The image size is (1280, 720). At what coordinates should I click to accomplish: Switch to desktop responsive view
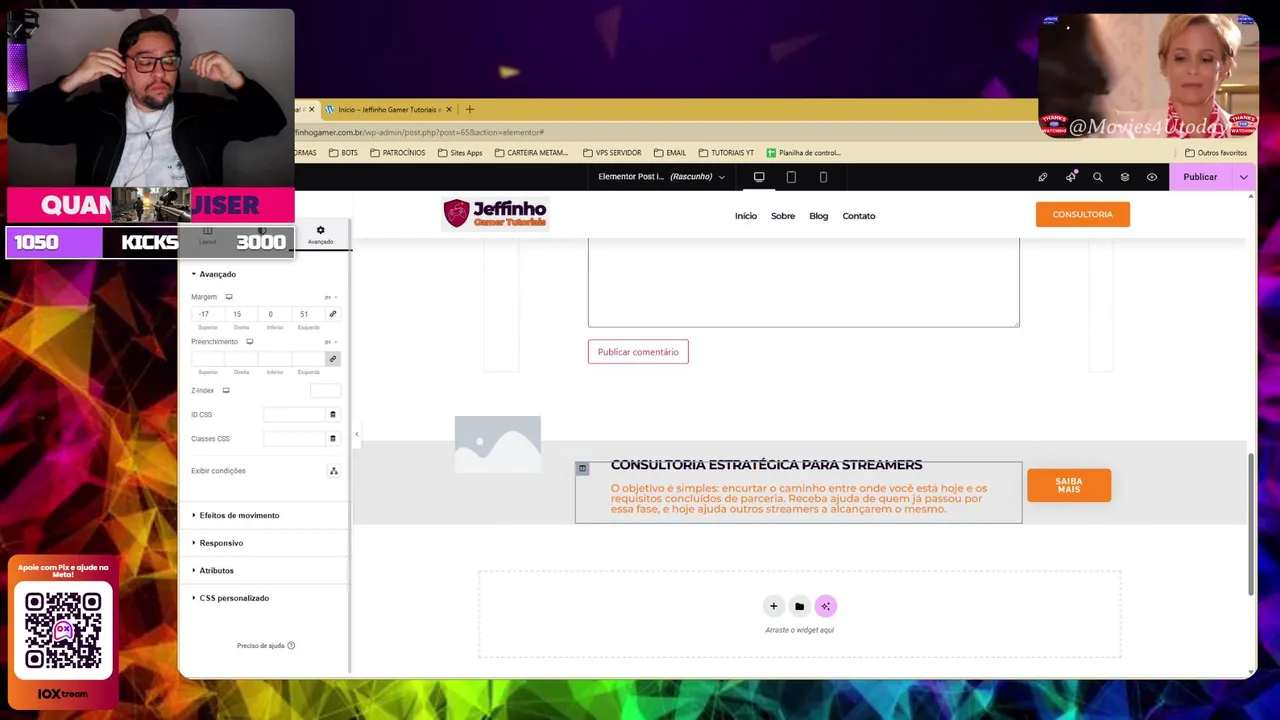759,177
